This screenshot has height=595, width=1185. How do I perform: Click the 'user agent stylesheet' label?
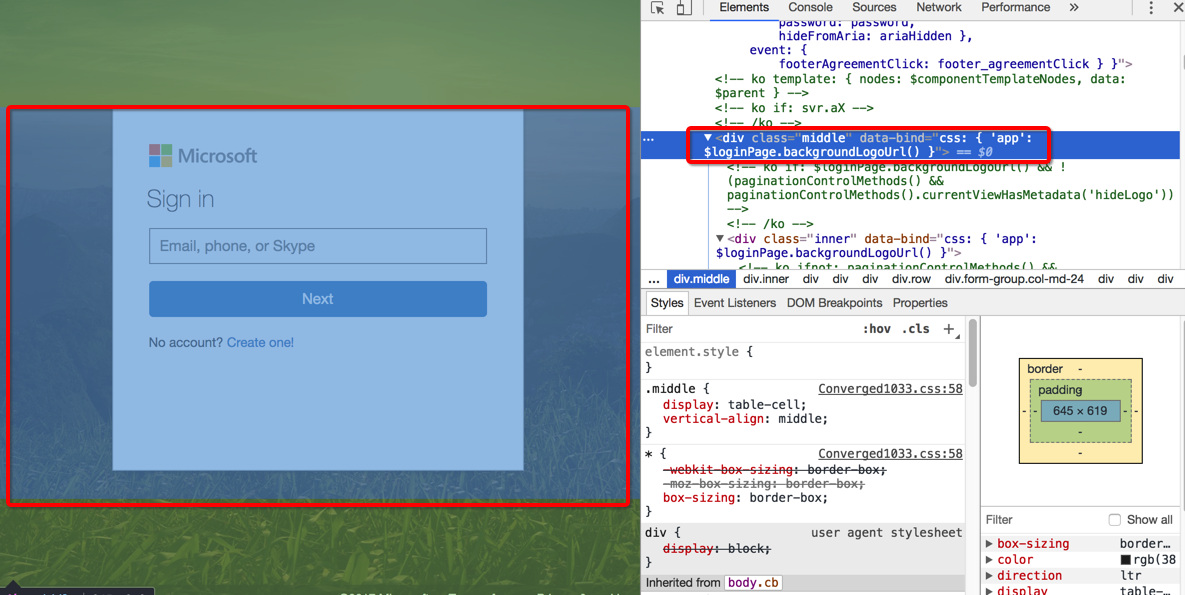pos(886,532)
